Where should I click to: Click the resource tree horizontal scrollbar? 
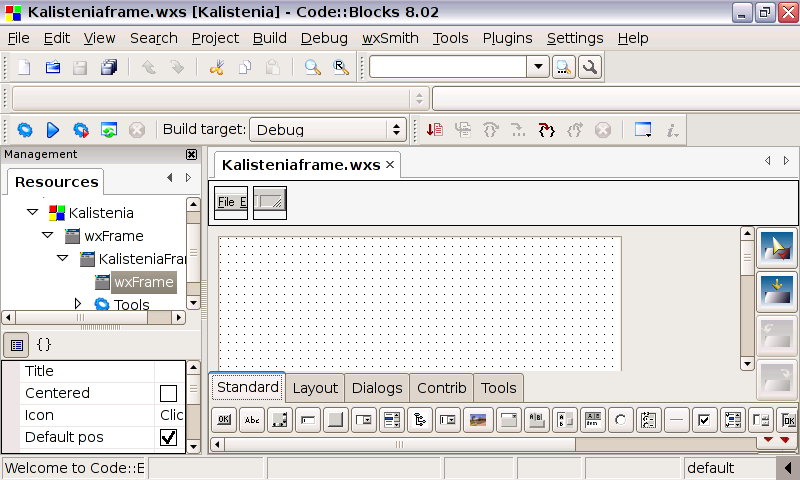click(93, 317)
